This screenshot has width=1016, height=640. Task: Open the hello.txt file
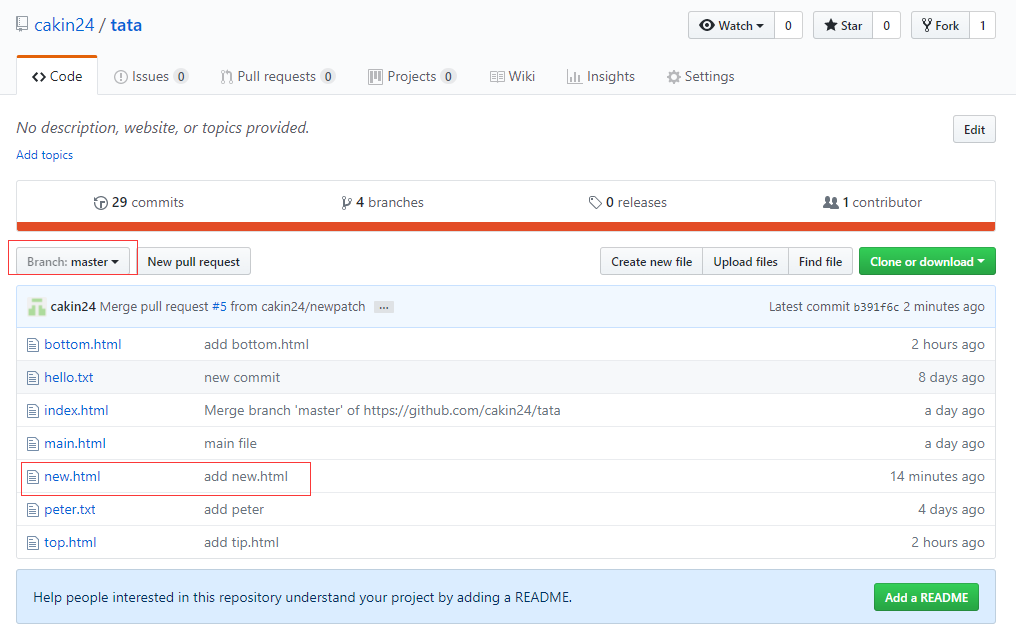pyautogui.click(x=69, y=378)
